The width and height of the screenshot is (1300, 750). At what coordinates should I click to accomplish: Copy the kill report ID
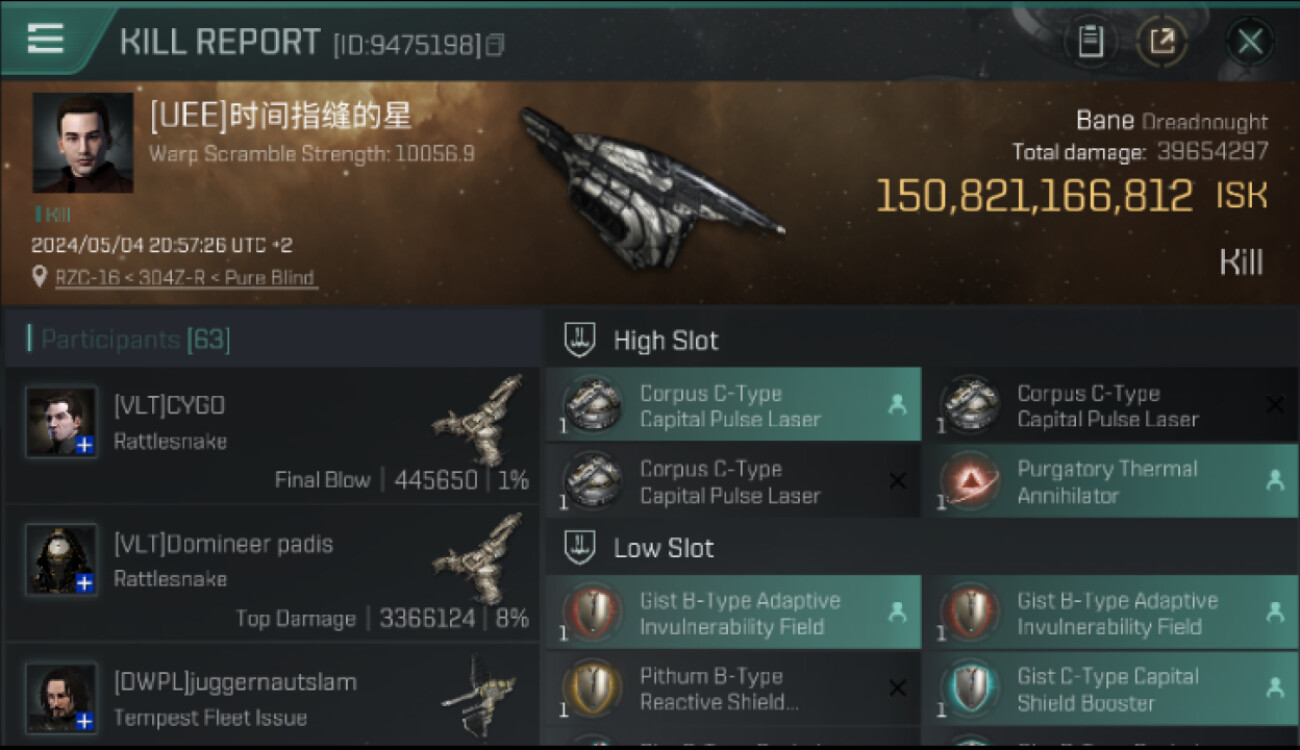pyautogui.click(x=495, y=45)
